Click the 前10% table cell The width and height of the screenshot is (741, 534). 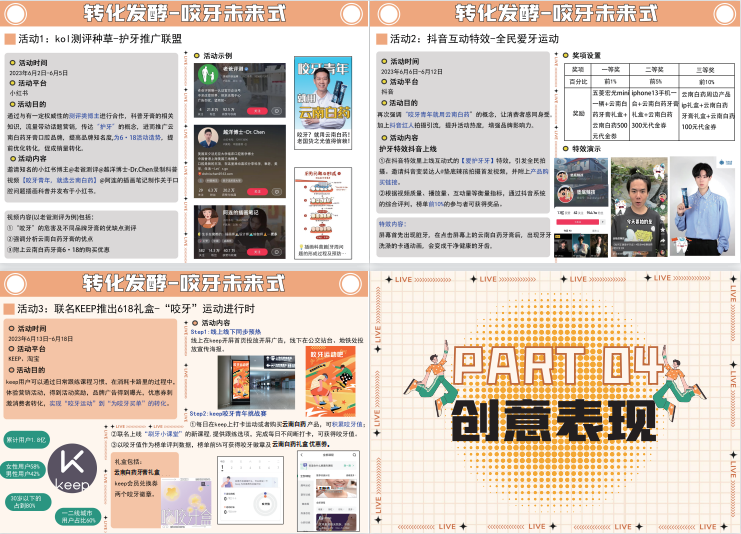(707, 81)
